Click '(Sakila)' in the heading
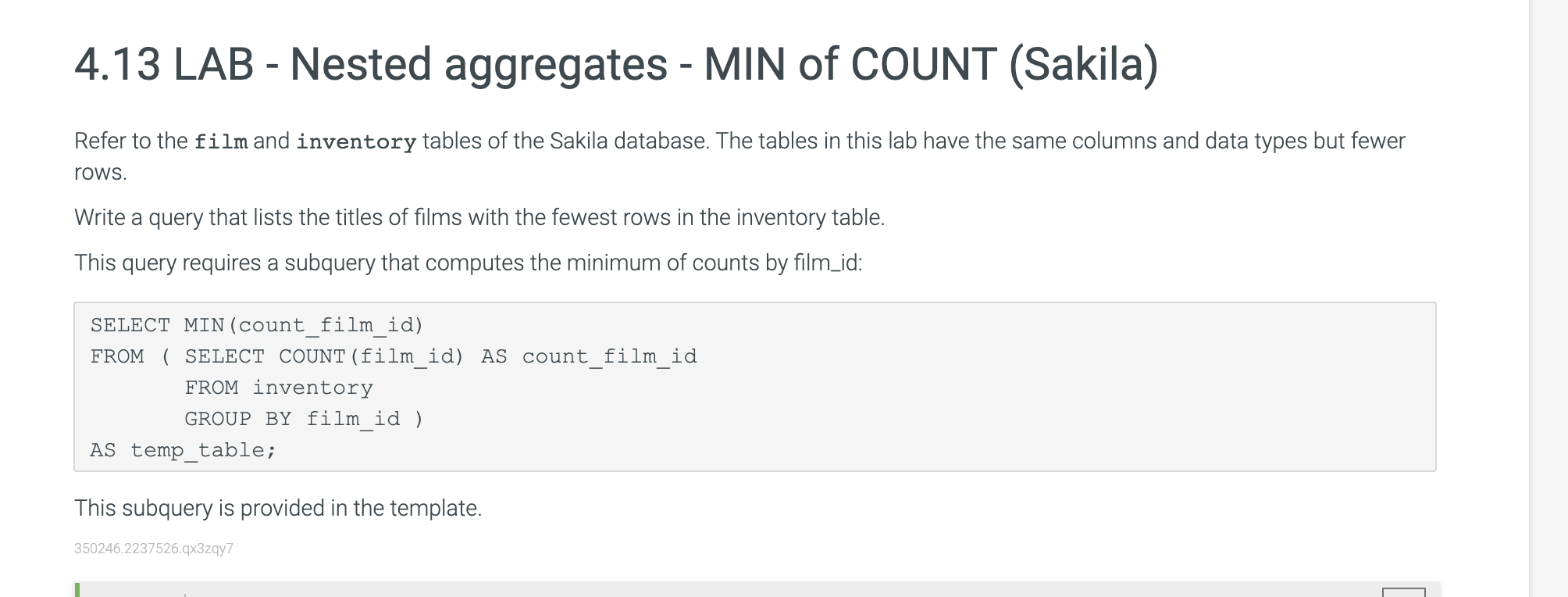 pyautogui.click(x=1084, y=64)
